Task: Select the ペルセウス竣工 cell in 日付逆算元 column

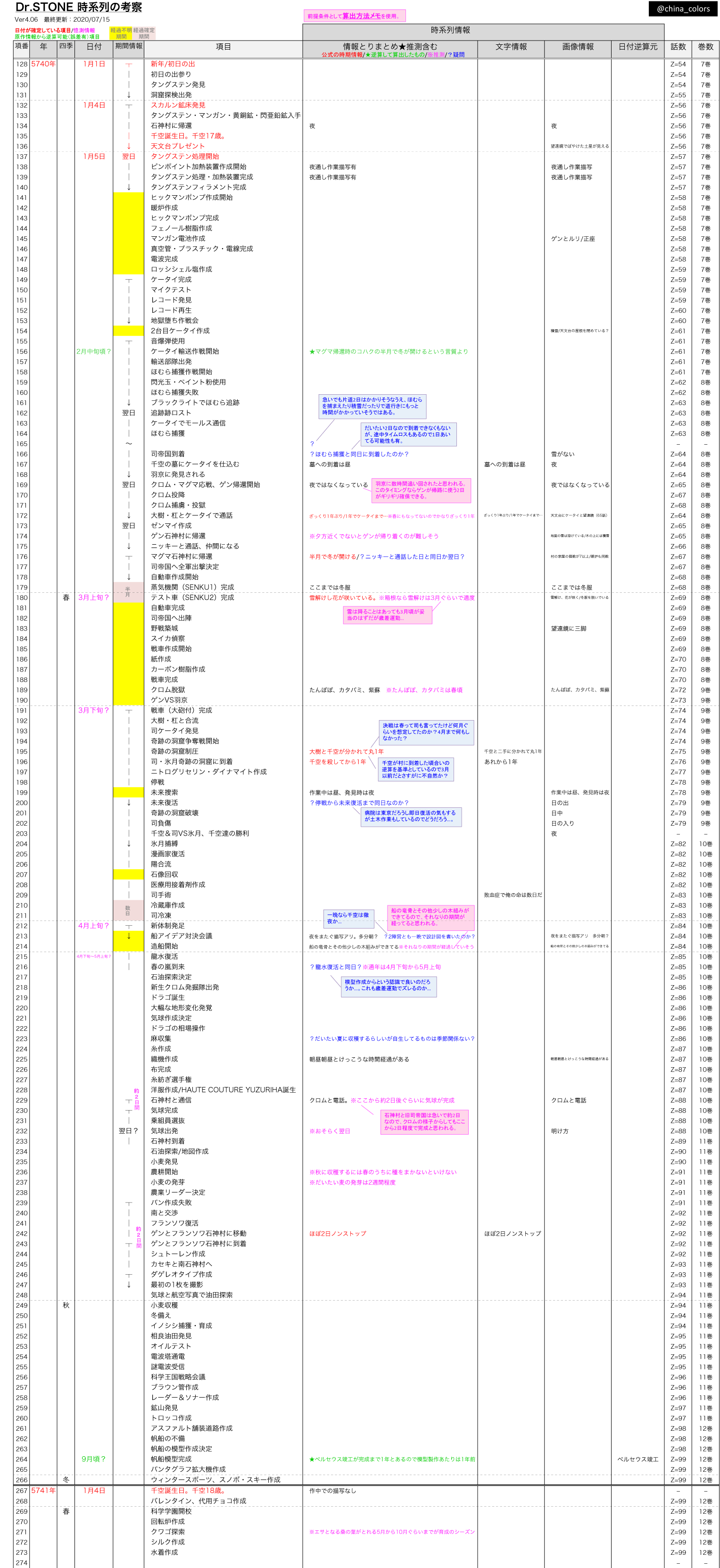Action: 638,1459
